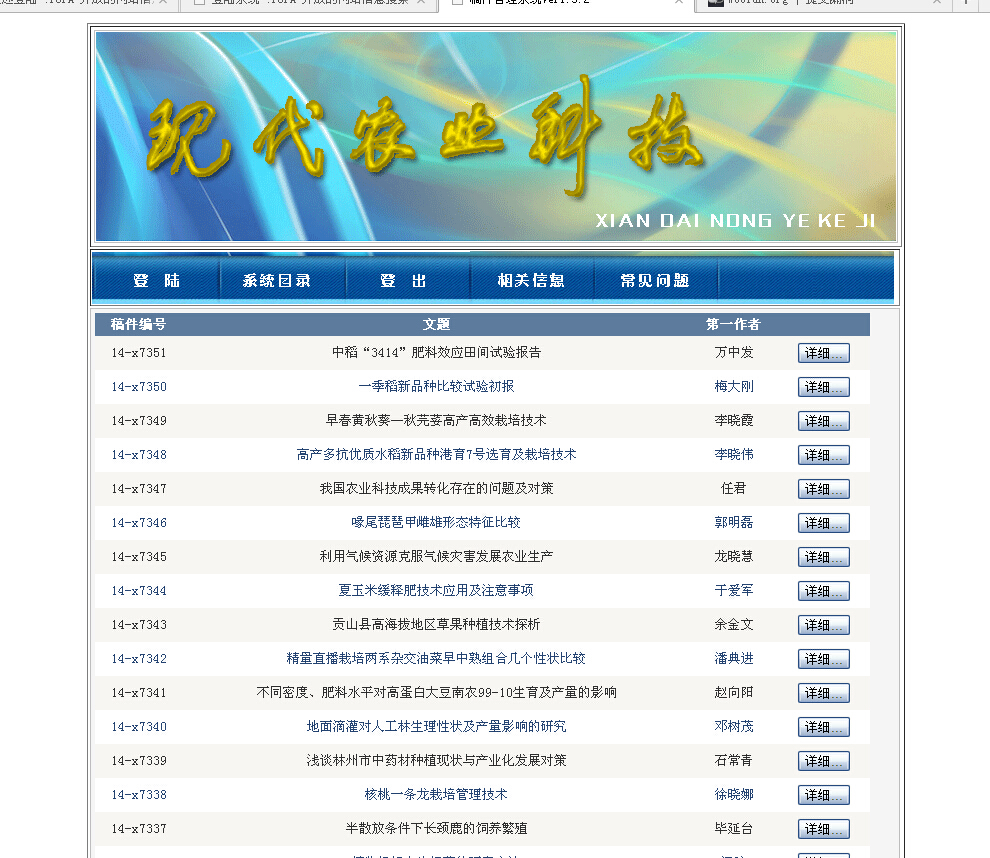Click 详细 button for manuscript 14-x7348
This screenshot has width=990, height=858.
823,455
